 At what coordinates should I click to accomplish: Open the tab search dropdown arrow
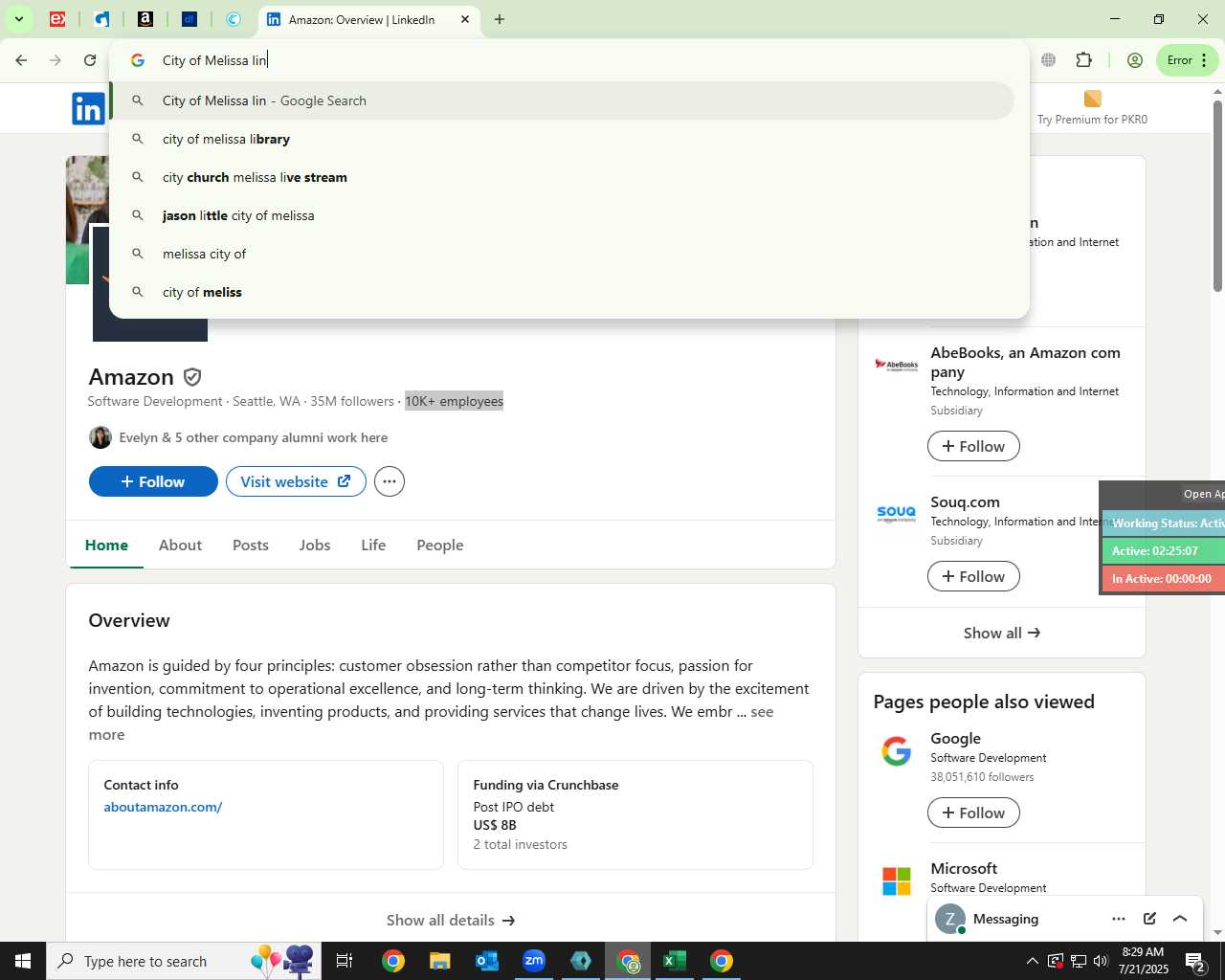(18, 19)
